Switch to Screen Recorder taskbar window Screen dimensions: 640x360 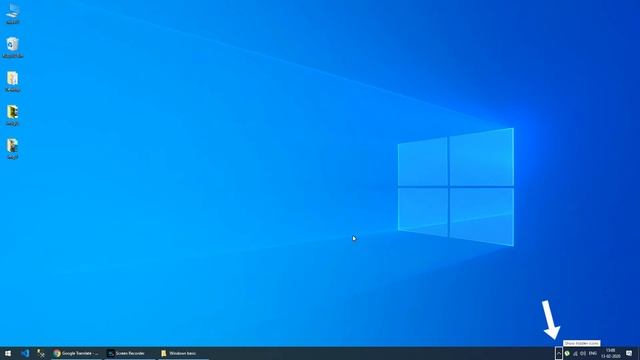coord(130,353)
